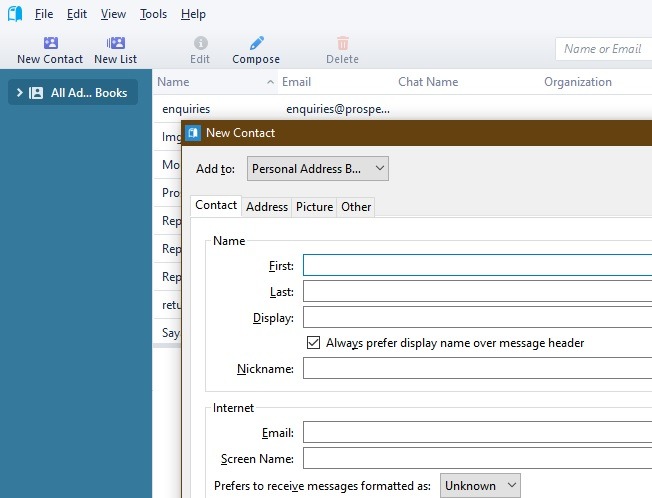Viewport: 652px width, 498px height.
Task: Open the File menu
Action: click(44, 14)
